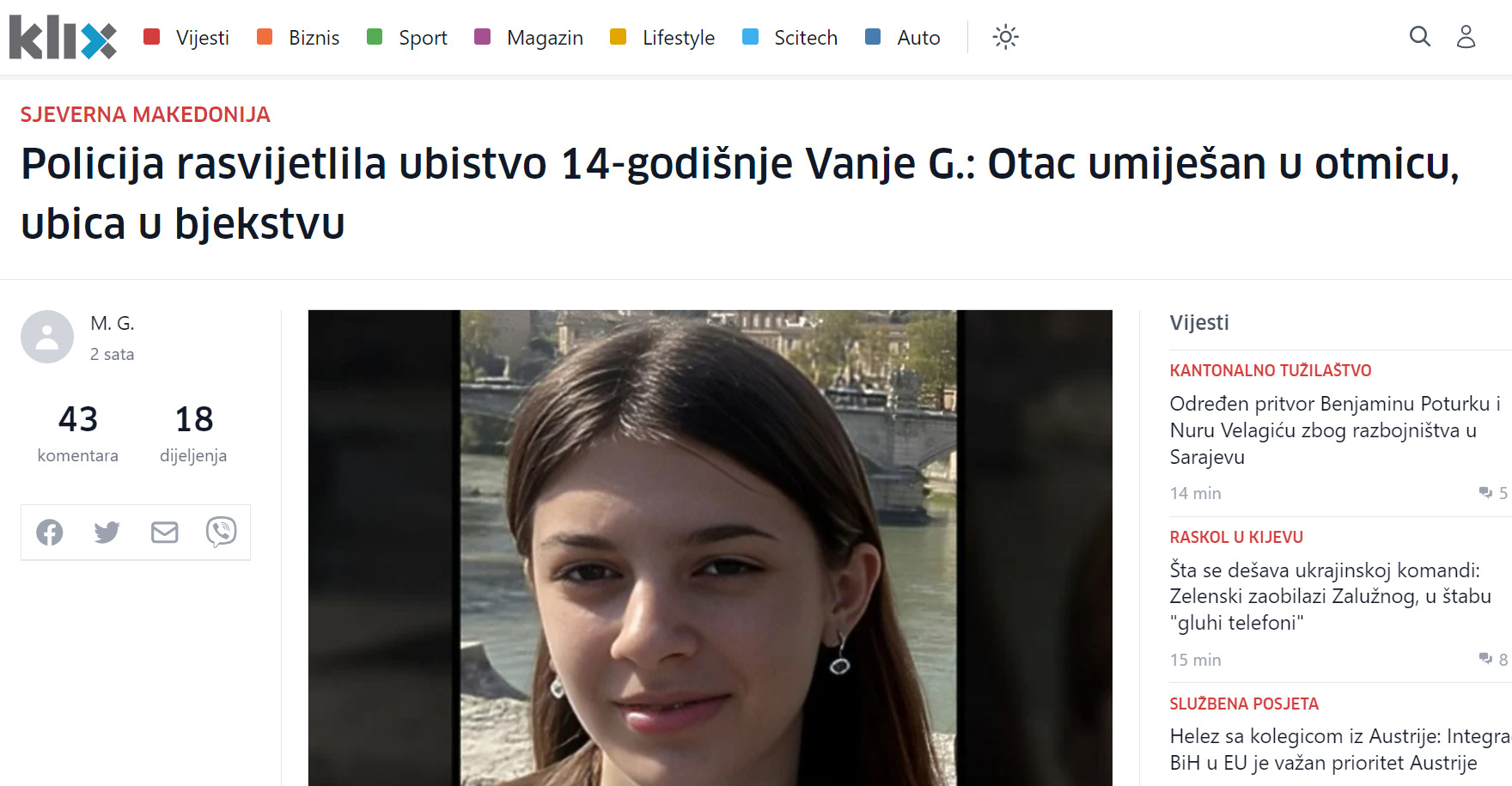1512x786 pixels.
Task: Share article on Facebook
Action: [50, 533]
